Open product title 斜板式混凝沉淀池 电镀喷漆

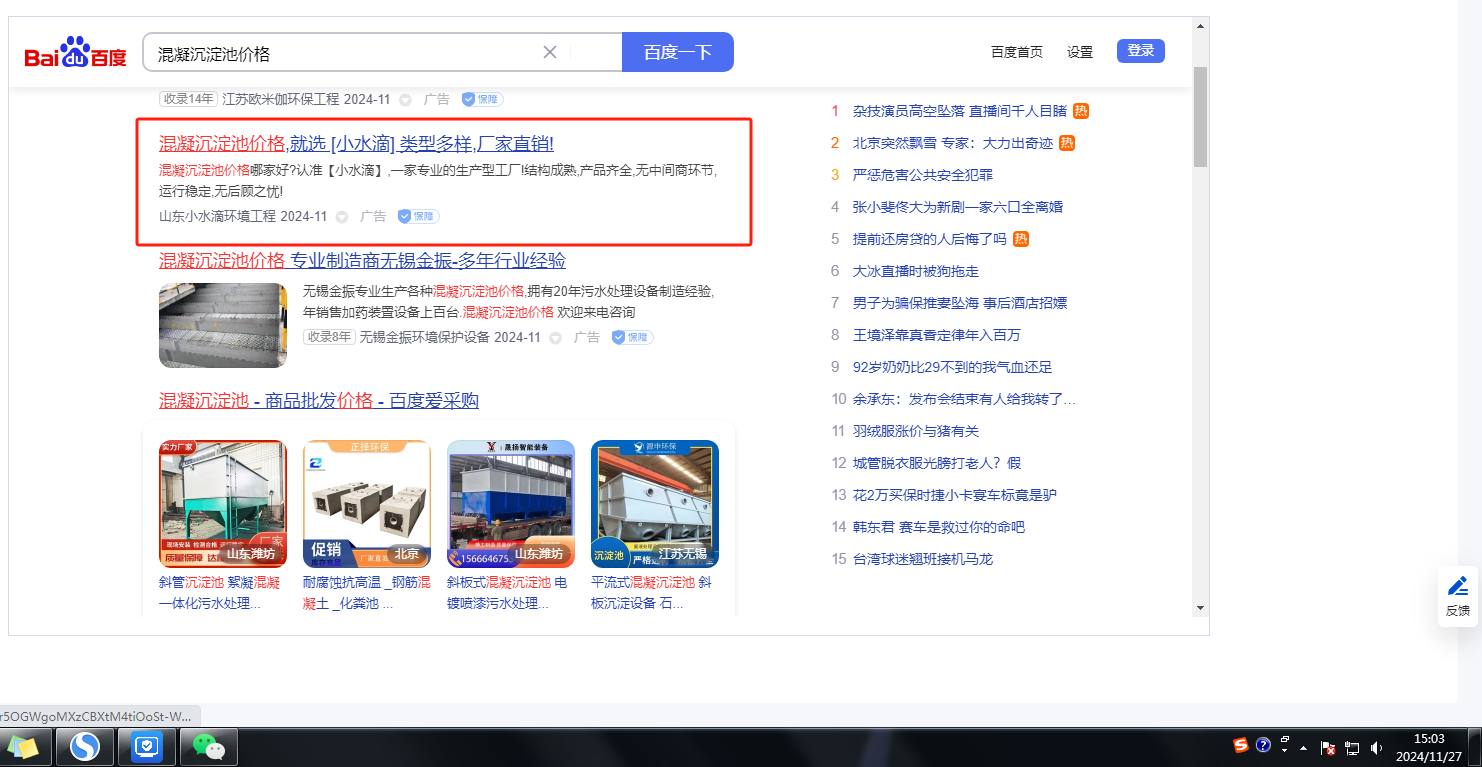tap(507, 593)
